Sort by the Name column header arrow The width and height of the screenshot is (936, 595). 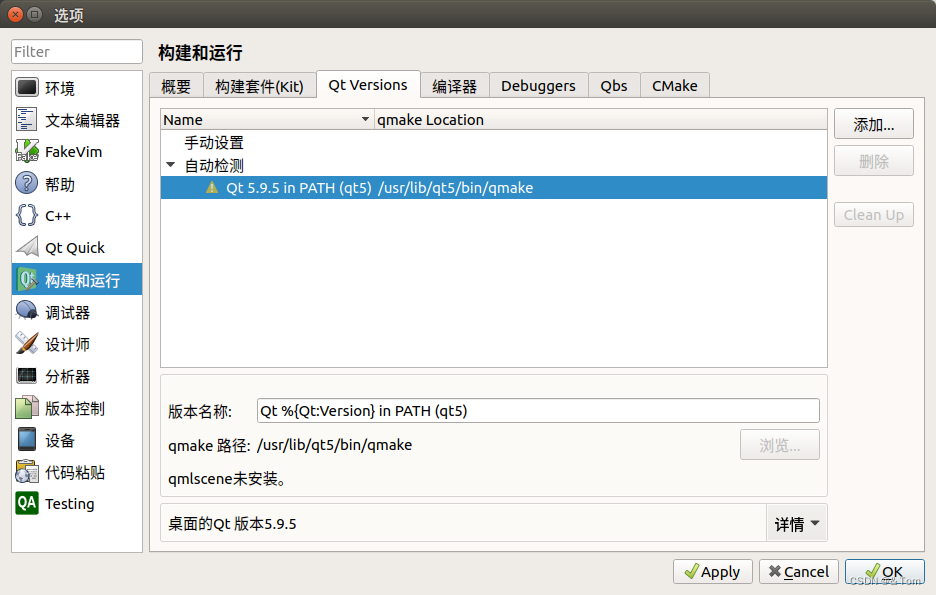365,119
